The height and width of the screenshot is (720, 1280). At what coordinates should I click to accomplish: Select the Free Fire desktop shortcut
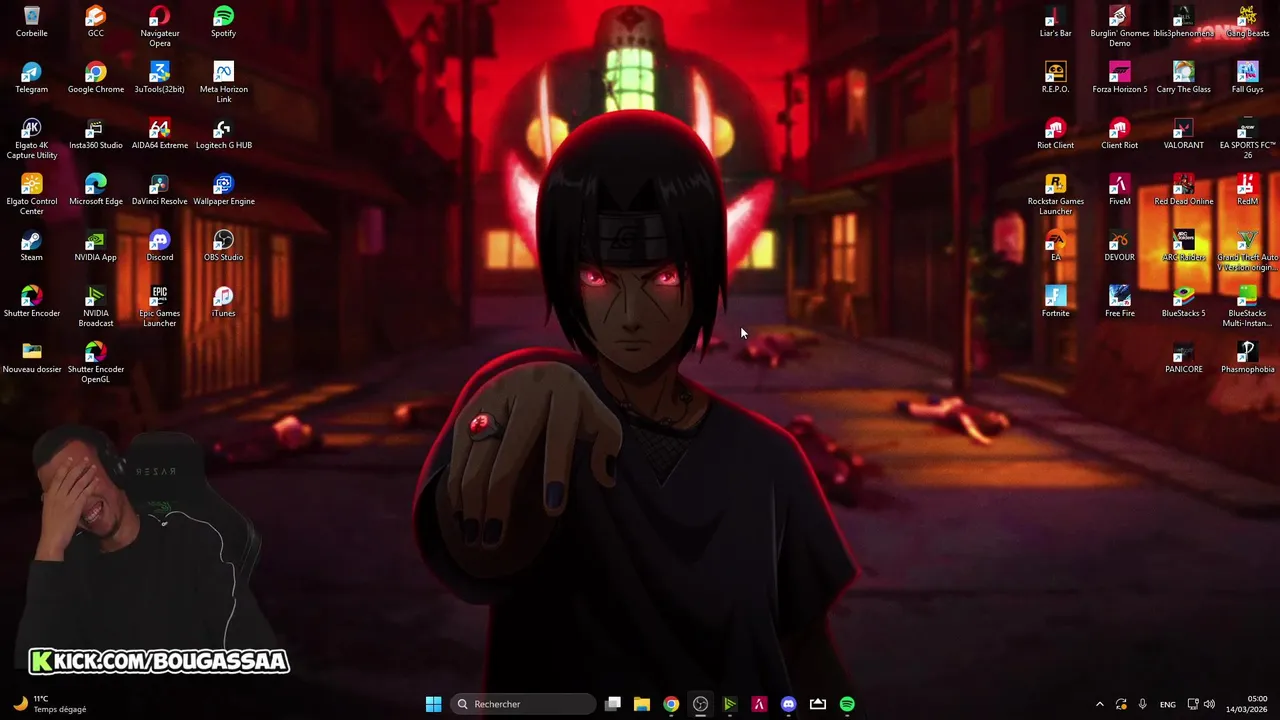coord(1120,302)
